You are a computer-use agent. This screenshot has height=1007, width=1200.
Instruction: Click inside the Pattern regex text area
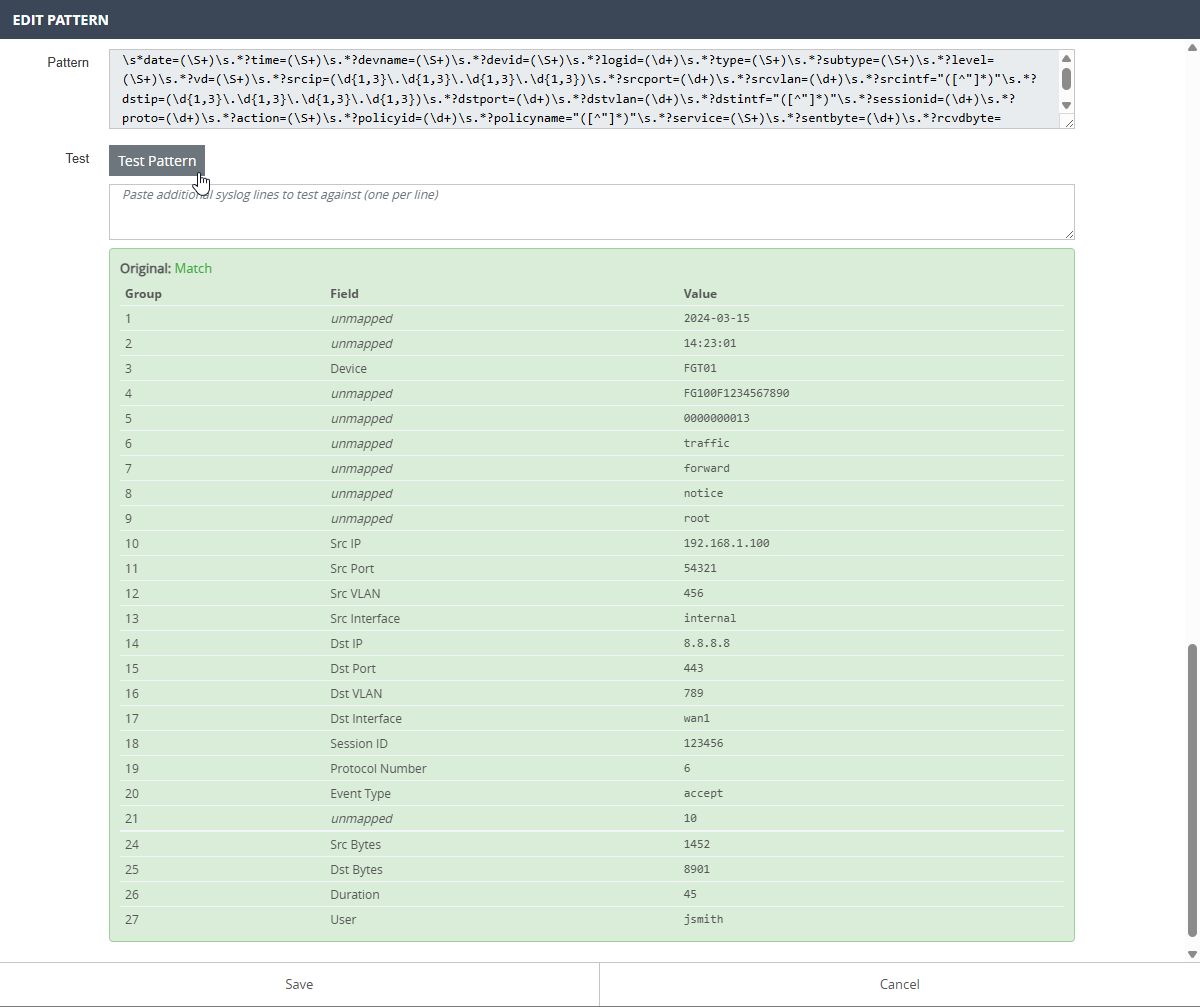click(583, 89)
